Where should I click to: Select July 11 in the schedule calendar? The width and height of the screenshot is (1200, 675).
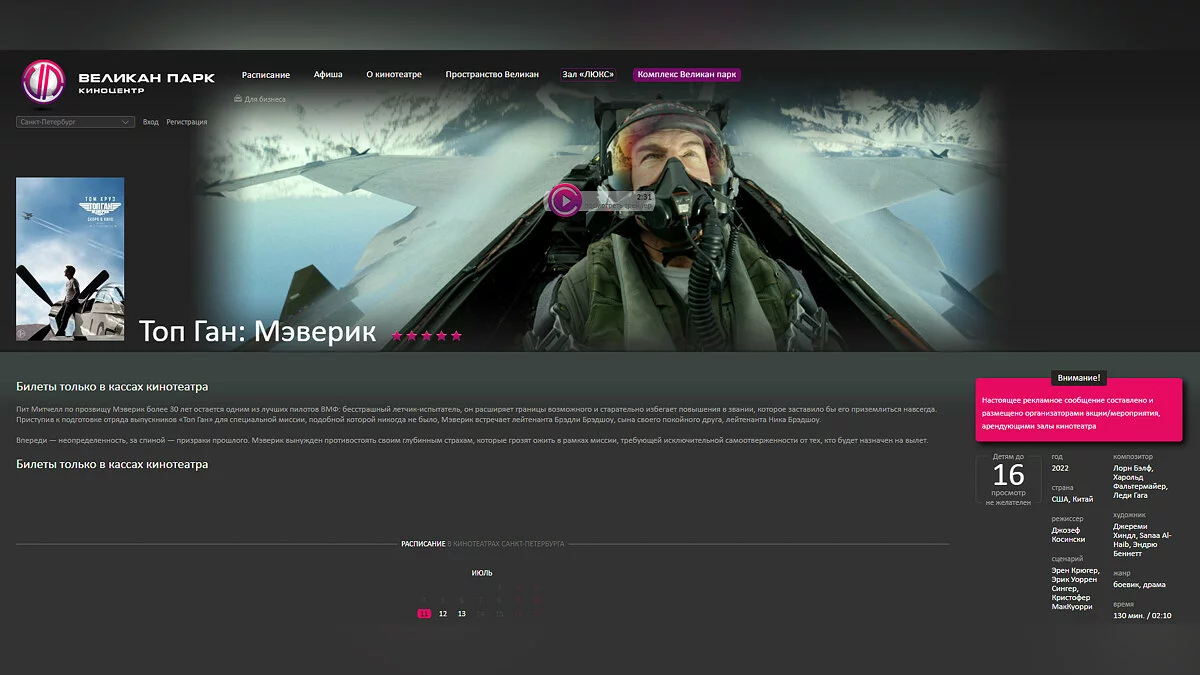(x=424, y=614)
